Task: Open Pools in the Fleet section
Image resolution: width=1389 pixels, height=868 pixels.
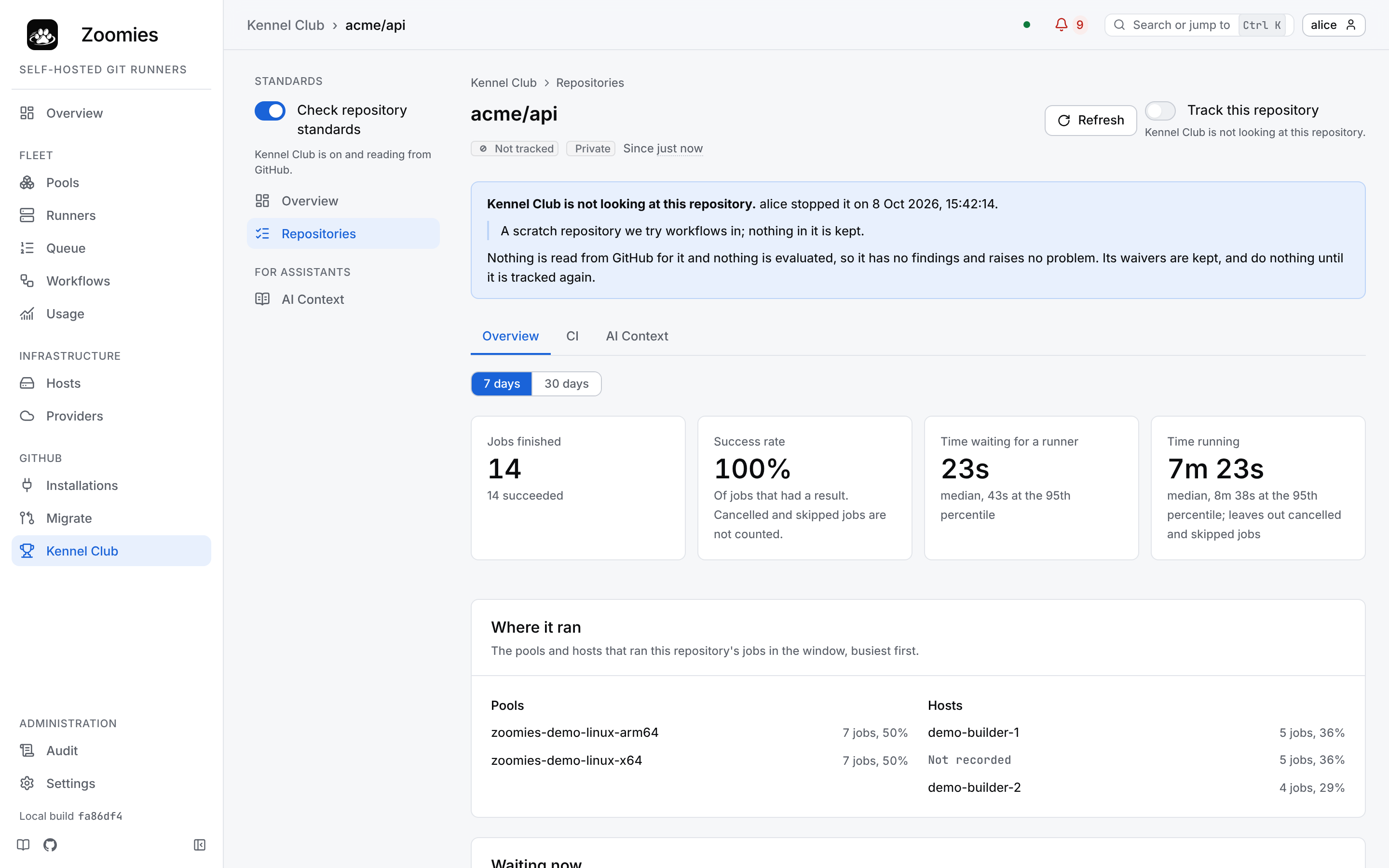Action: 111,183
